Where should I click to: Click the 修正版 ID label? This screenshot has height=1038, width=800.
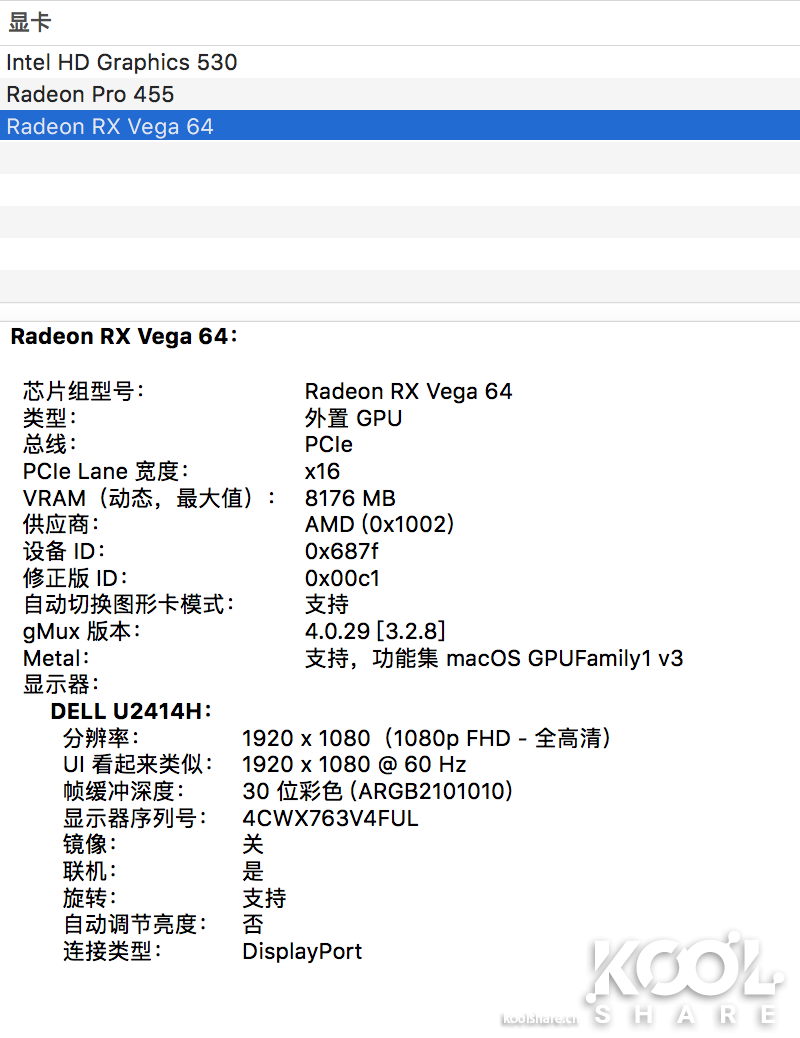(x=75, y=578)
